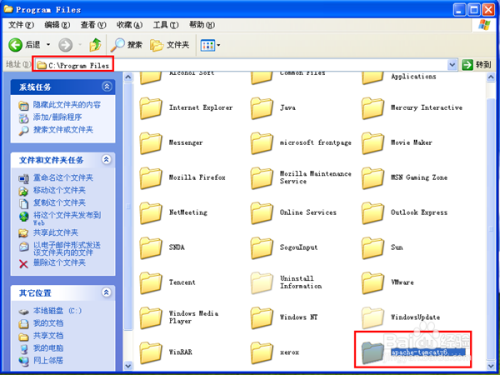Click the email-this-folder's-files link
The height and width of the screenshot is (375, 500).
click(x=67, y=249)
